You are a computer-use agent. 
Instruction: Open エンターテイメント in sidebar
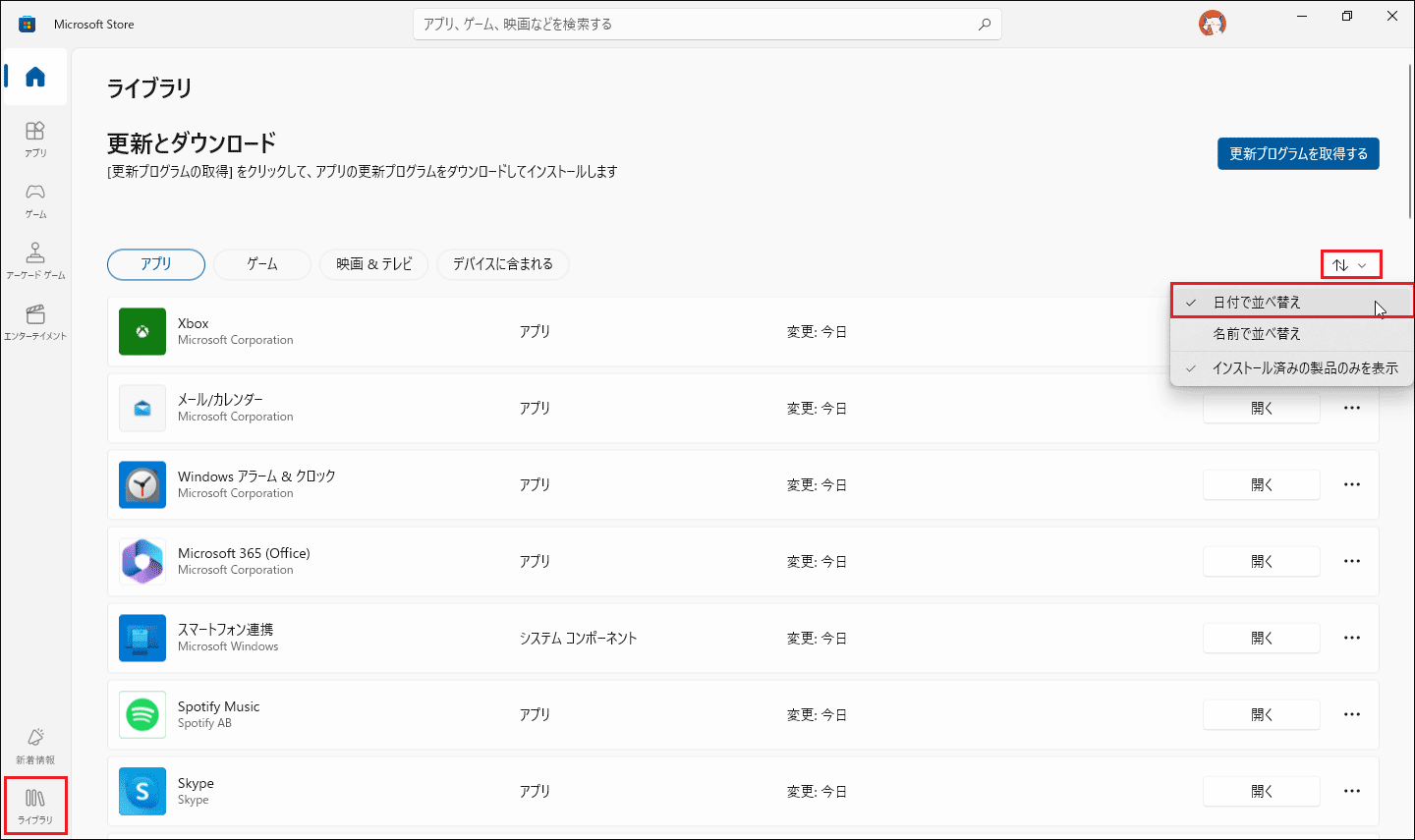pos(35,321)
